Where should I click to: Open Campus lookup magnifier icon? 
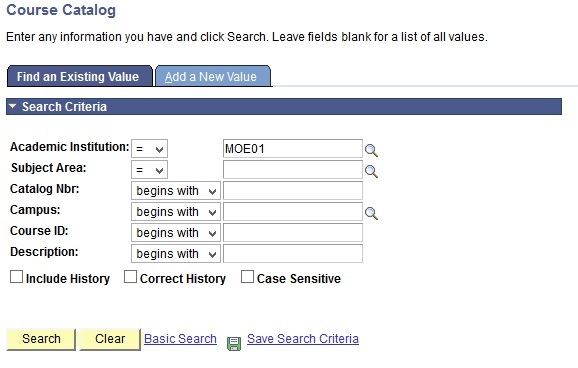[x=371, y=213]
